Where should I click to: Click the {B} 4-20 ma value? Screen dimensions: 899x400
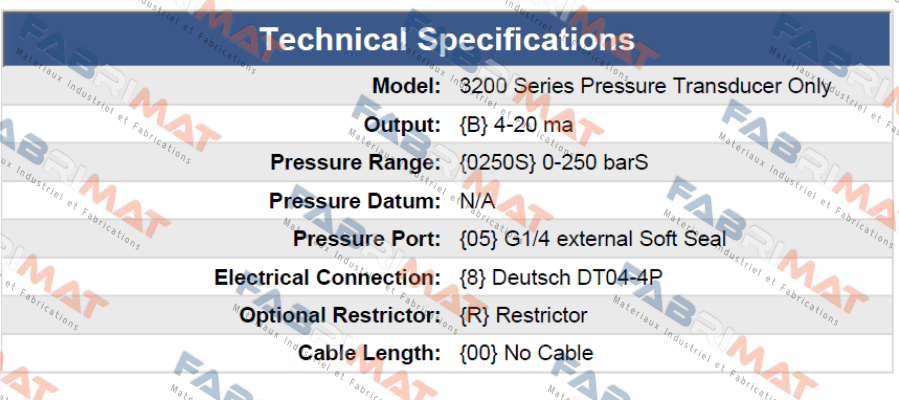pyautogui.click(x=516, y=125)
